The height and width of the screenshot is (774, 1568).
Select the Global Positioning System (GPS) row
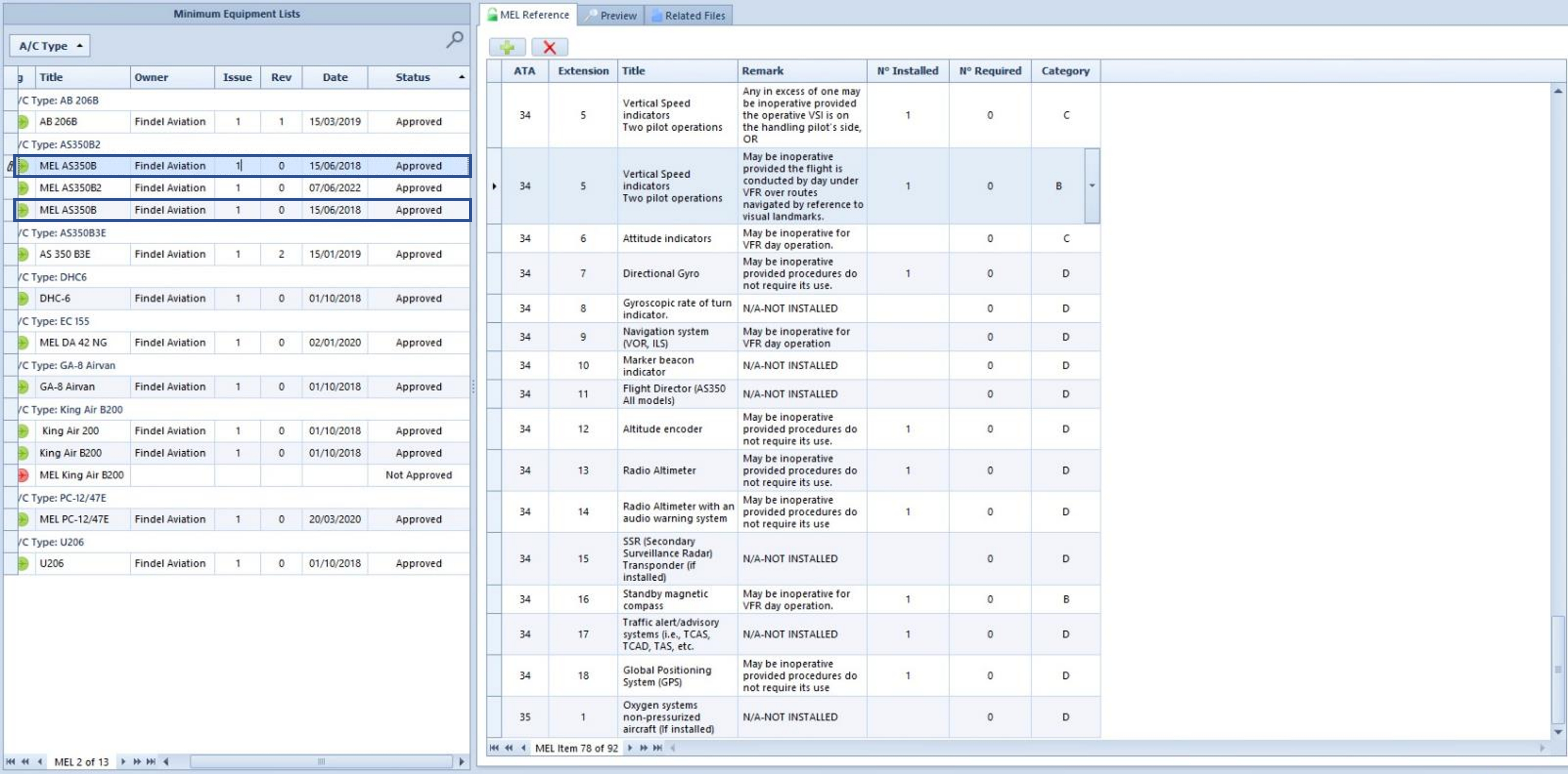(794, 676)
